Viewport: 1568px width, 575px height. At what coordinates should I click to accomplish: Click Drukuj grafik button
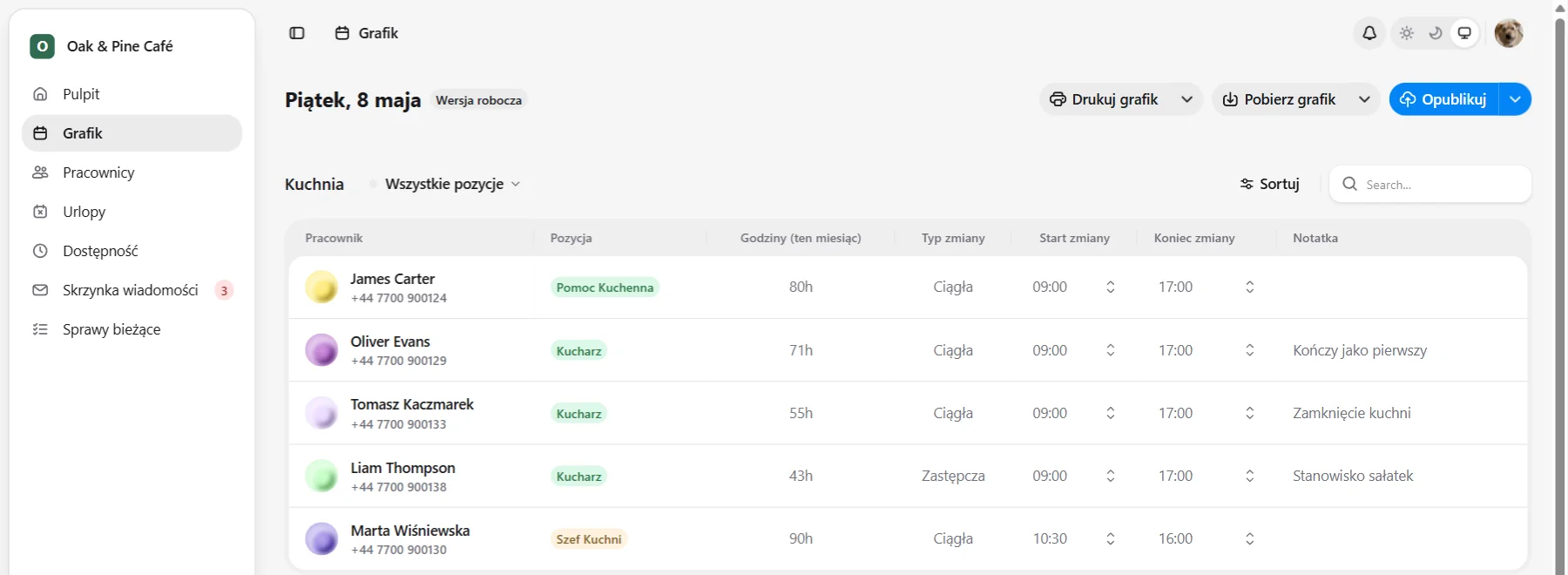(1105, 99)
